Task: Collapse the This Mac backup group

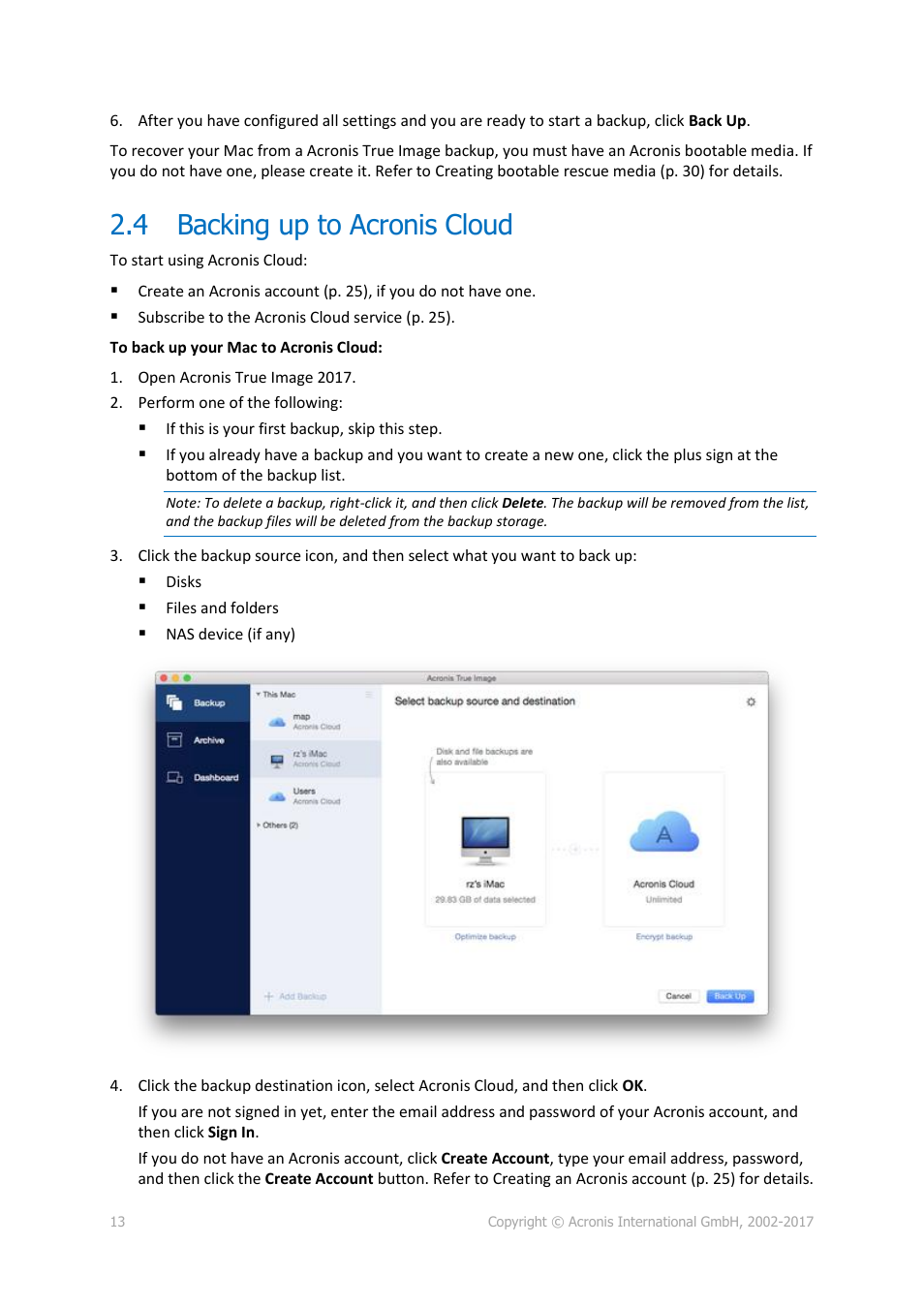Action: 259,695
